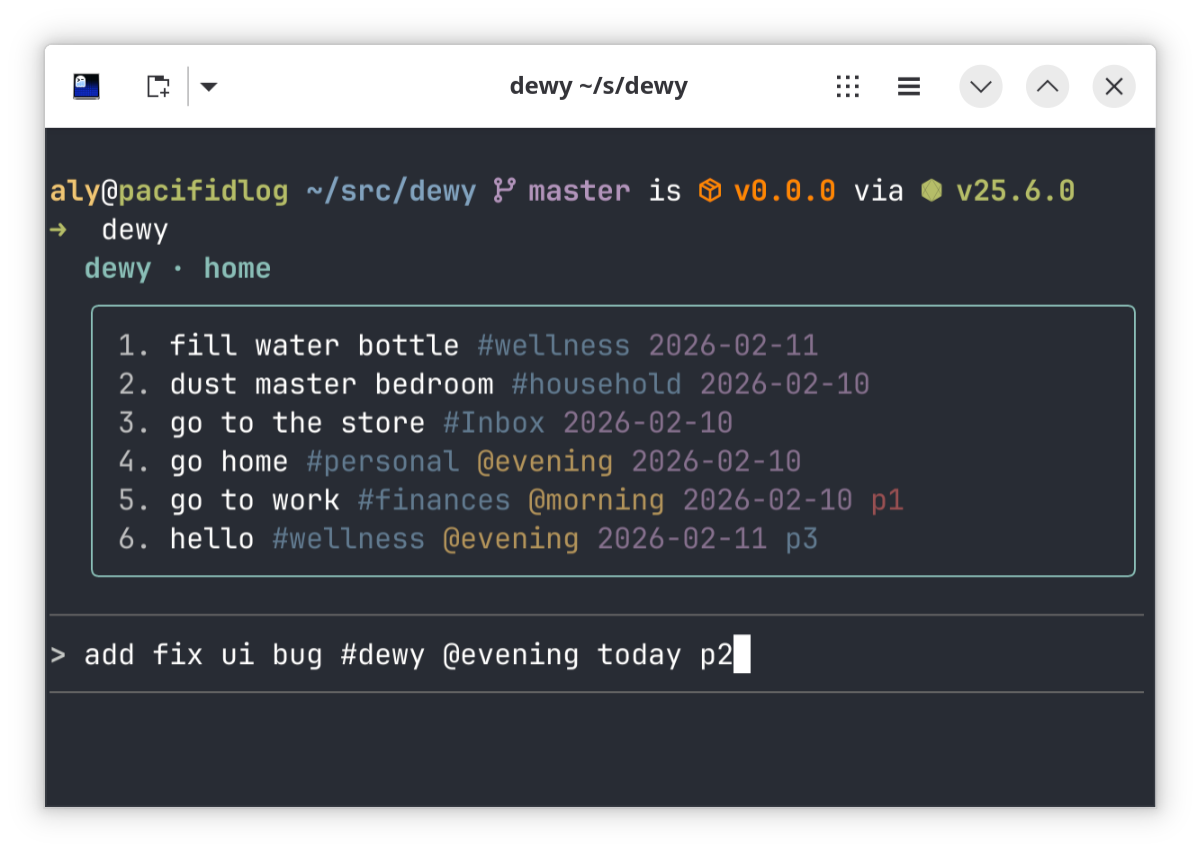Expand the new tab dropdown arrow
The image size is (1201, 853).
pos(208,87)
